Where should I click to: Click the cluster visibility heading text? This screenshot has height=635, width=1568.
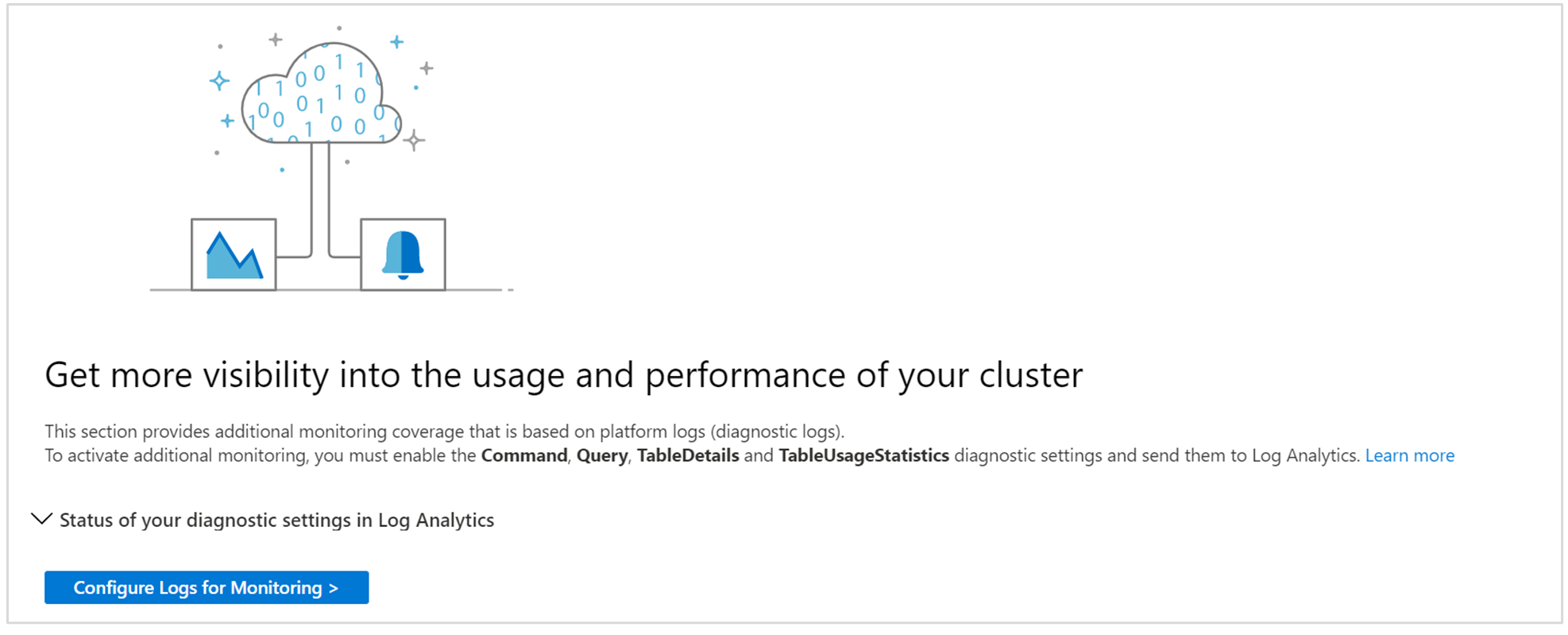click(564, 374)
